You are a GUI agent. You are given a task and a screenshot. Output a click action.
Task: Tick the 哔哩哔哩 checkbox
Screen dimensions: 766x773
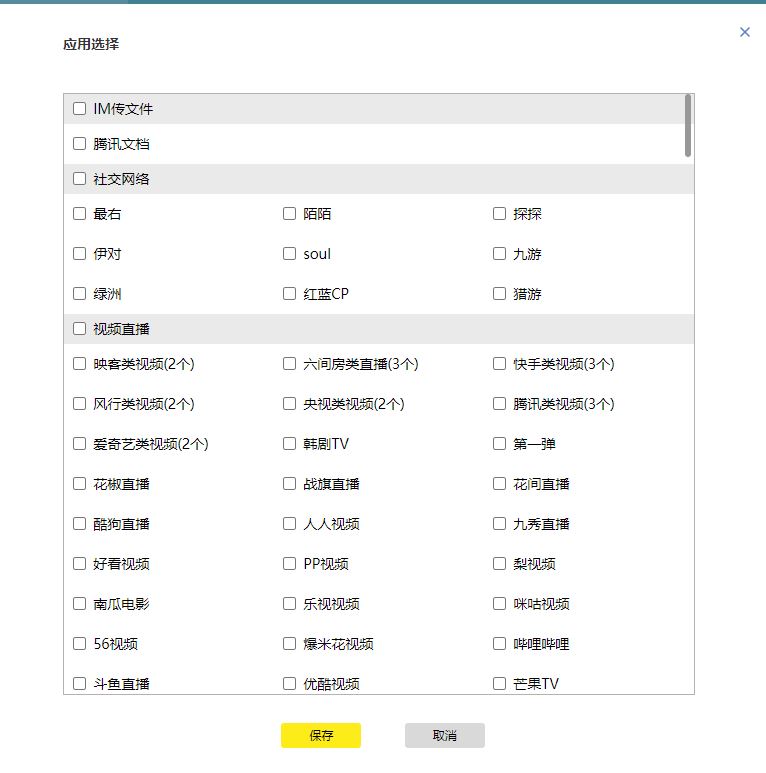pyautogui.click(x=499, y=643)
